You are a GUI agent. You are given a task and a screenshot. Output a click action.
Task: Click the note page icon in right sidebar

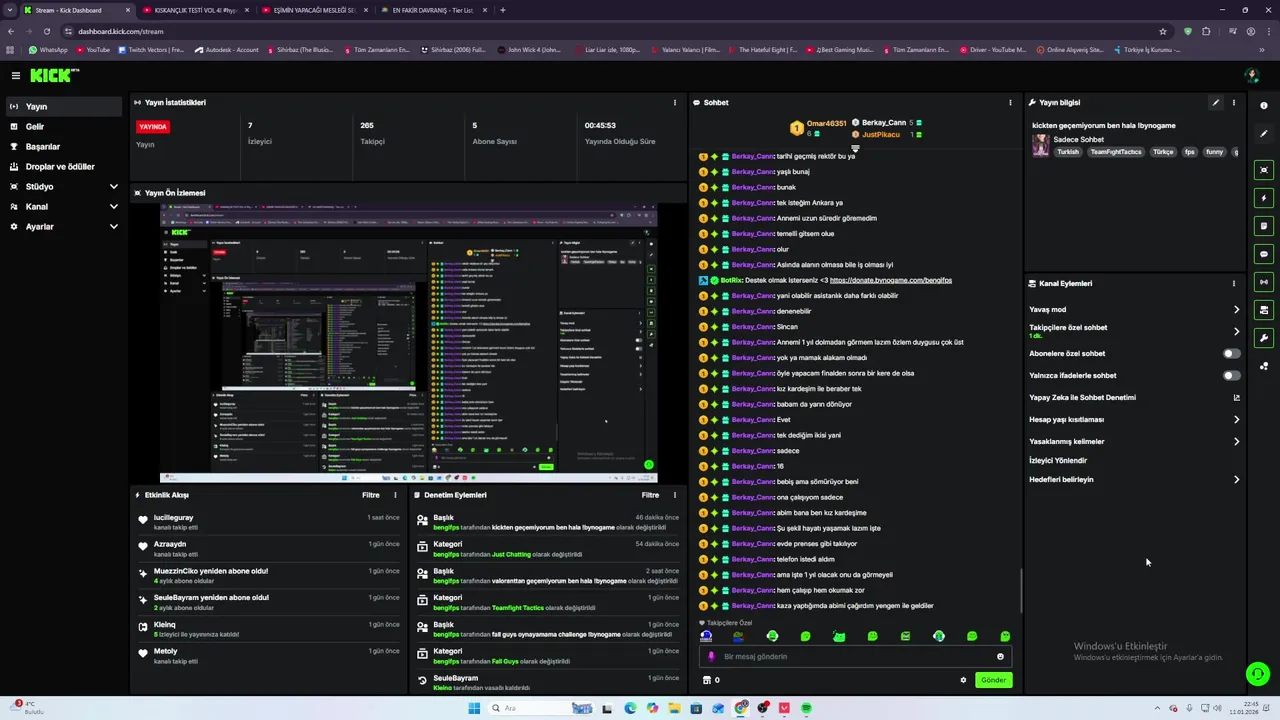[x=1264, y=226]
